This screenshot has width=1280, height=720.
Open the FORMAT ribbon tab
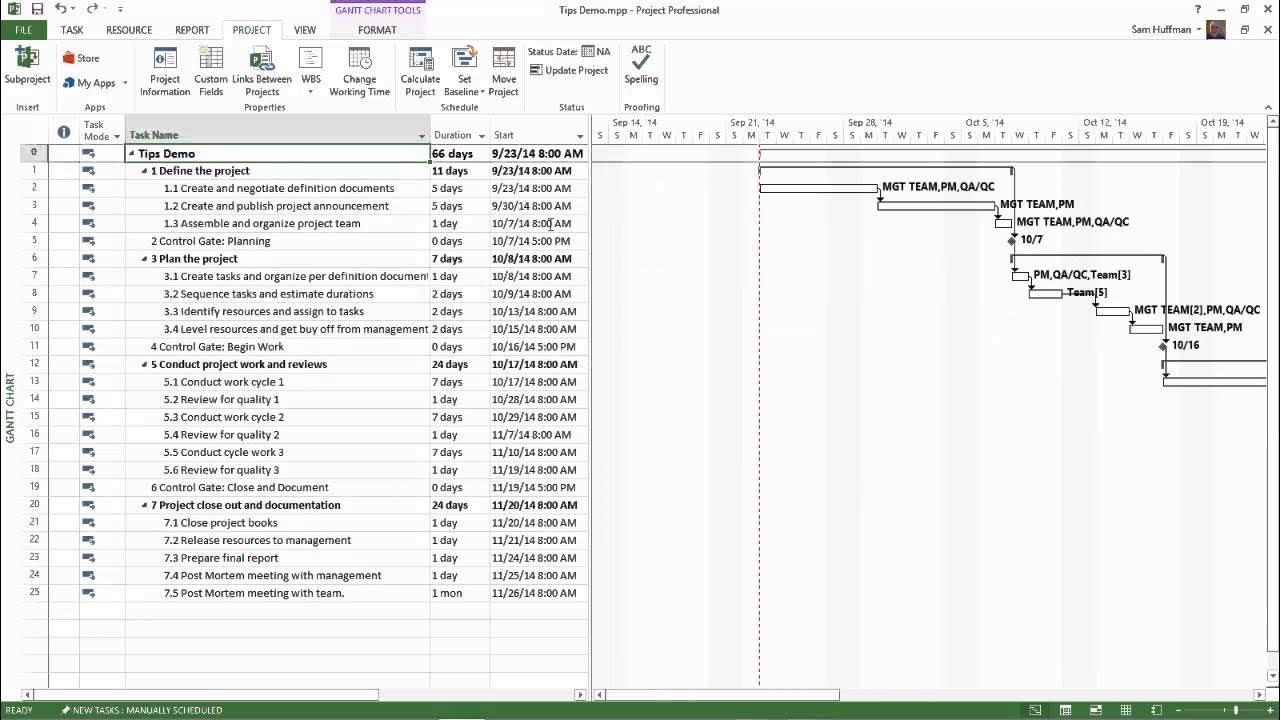(377, 30)
